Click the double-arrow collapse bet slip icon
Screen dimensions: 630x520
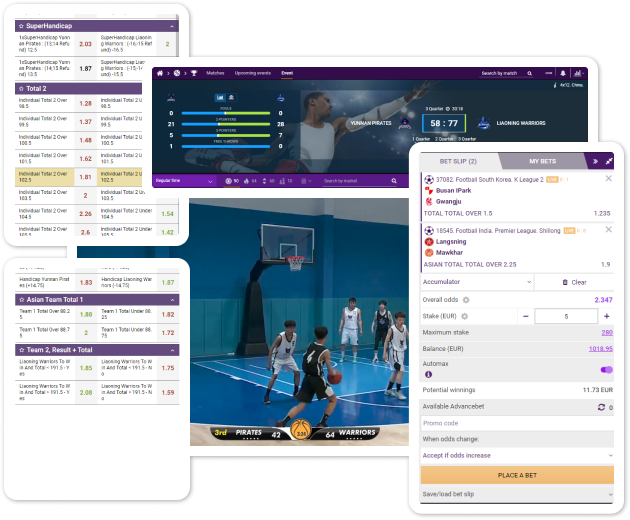point(595,161)
